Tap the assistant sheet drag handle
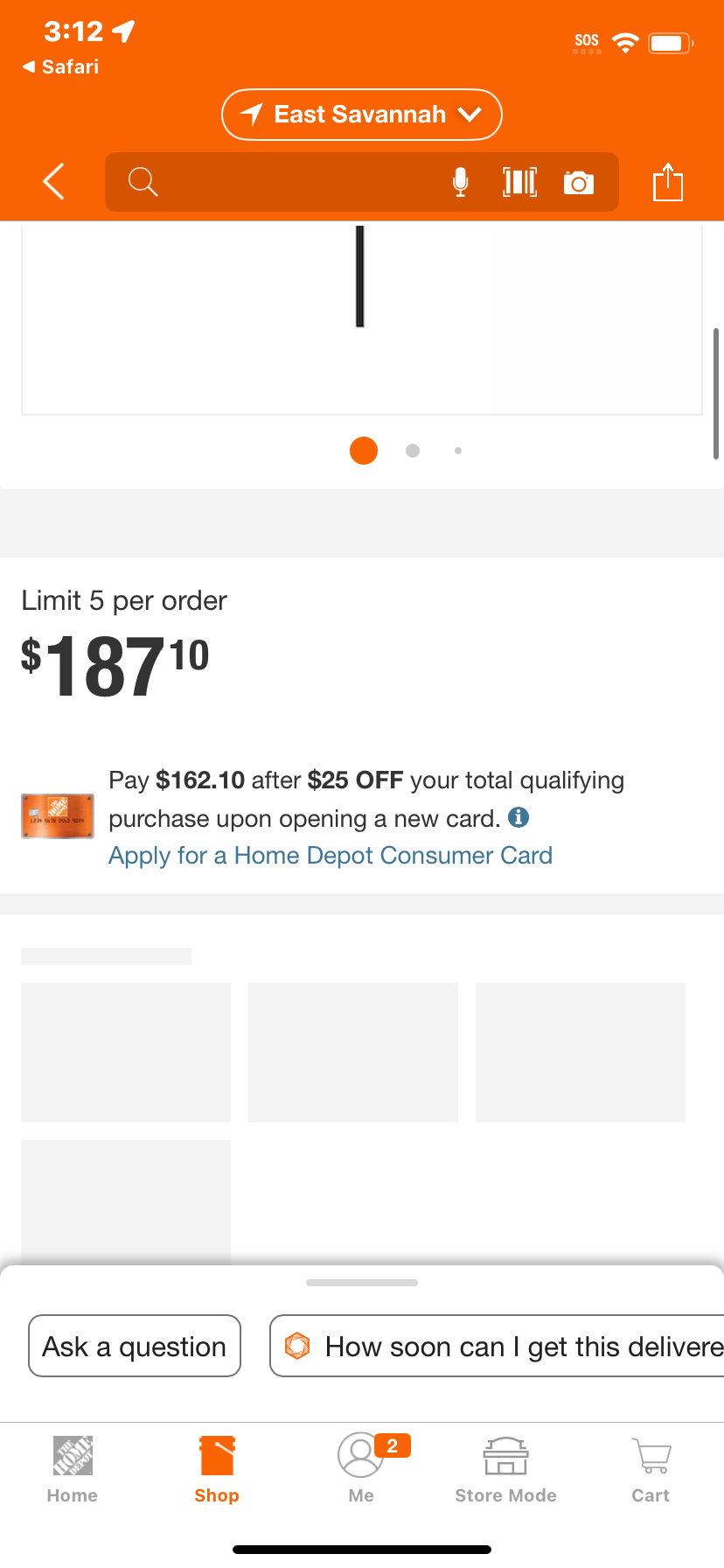 [362, 1283]
